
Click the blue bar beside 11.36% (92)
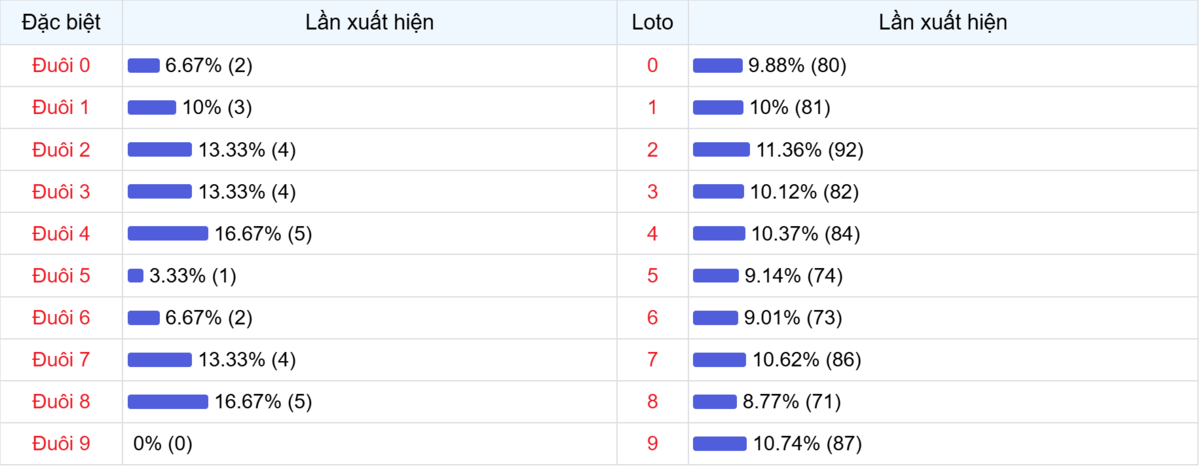[721, 150]
